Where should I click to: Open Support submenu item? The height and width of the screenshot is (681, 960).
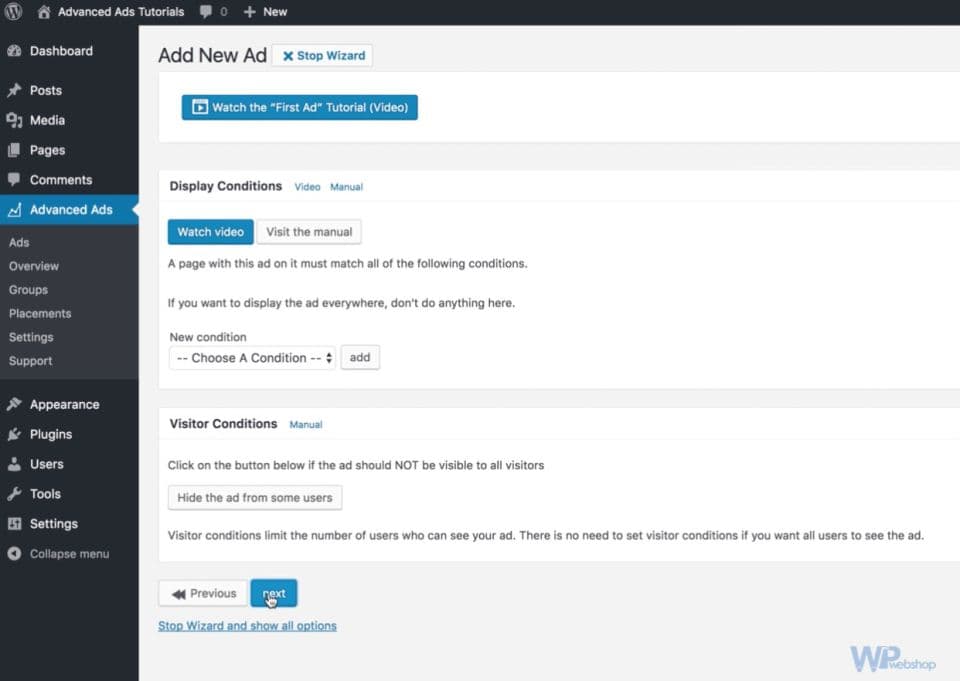pyautogui.click(x=30, y=361)
